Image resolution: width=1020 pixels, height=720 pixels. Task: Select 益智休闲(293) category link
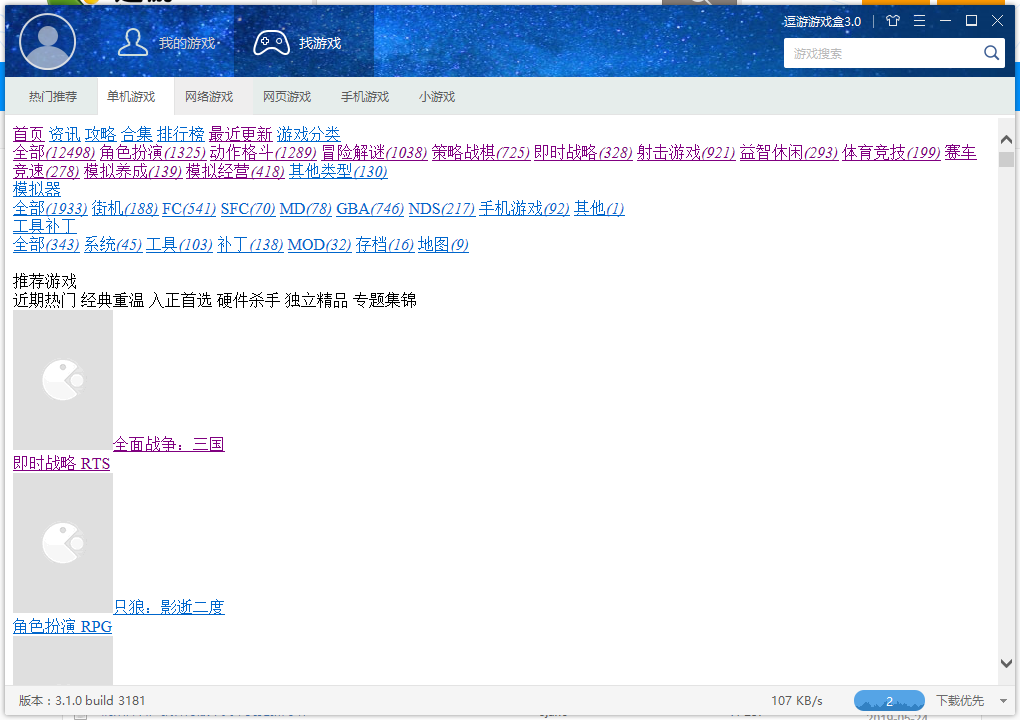(x=788, y=152)
